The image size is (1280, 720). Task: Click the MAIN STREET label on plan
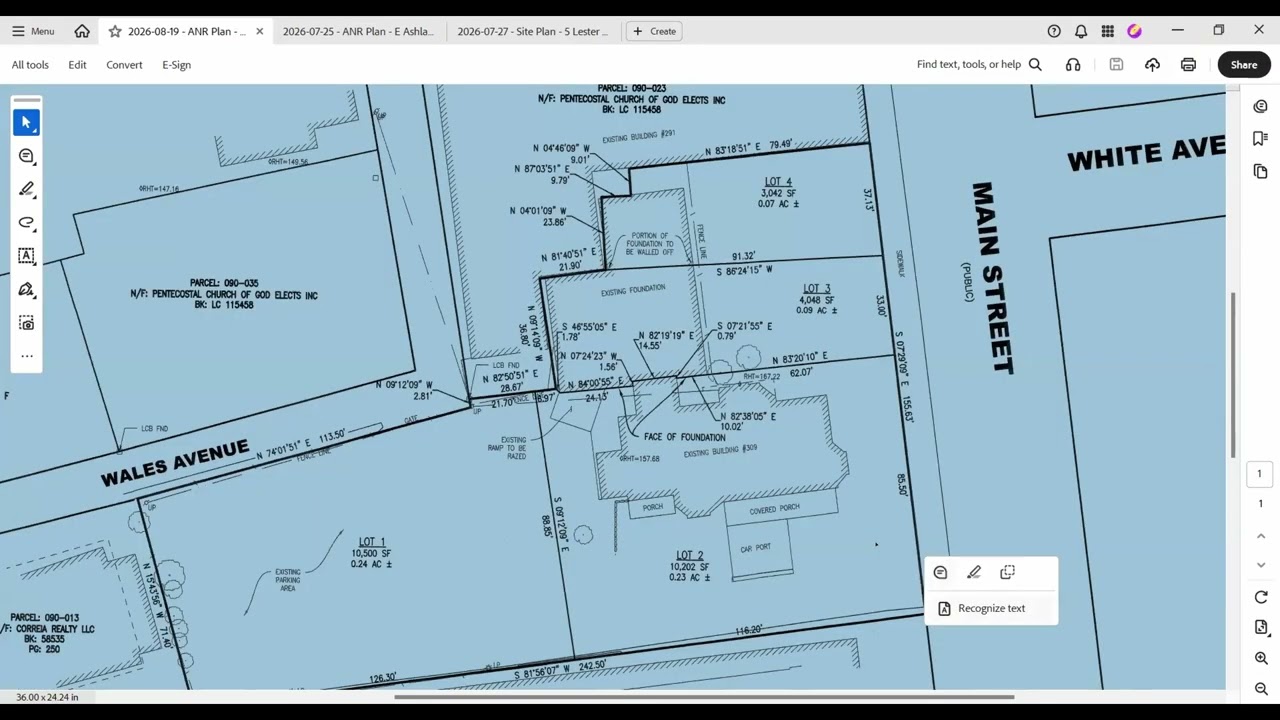[992, 278]
